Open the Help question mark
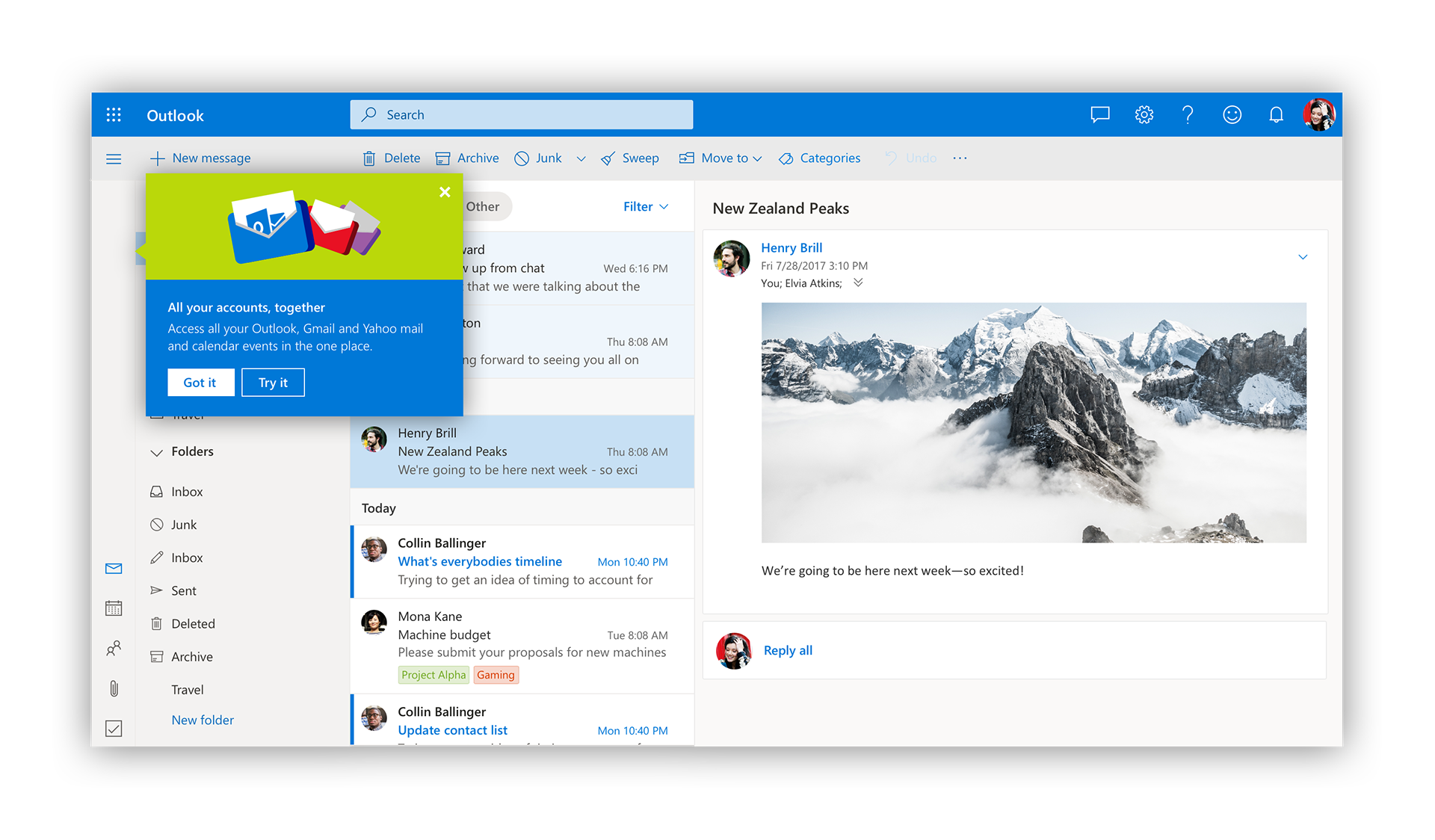This screenshot has width=1435, height=840. point(1188,115)
